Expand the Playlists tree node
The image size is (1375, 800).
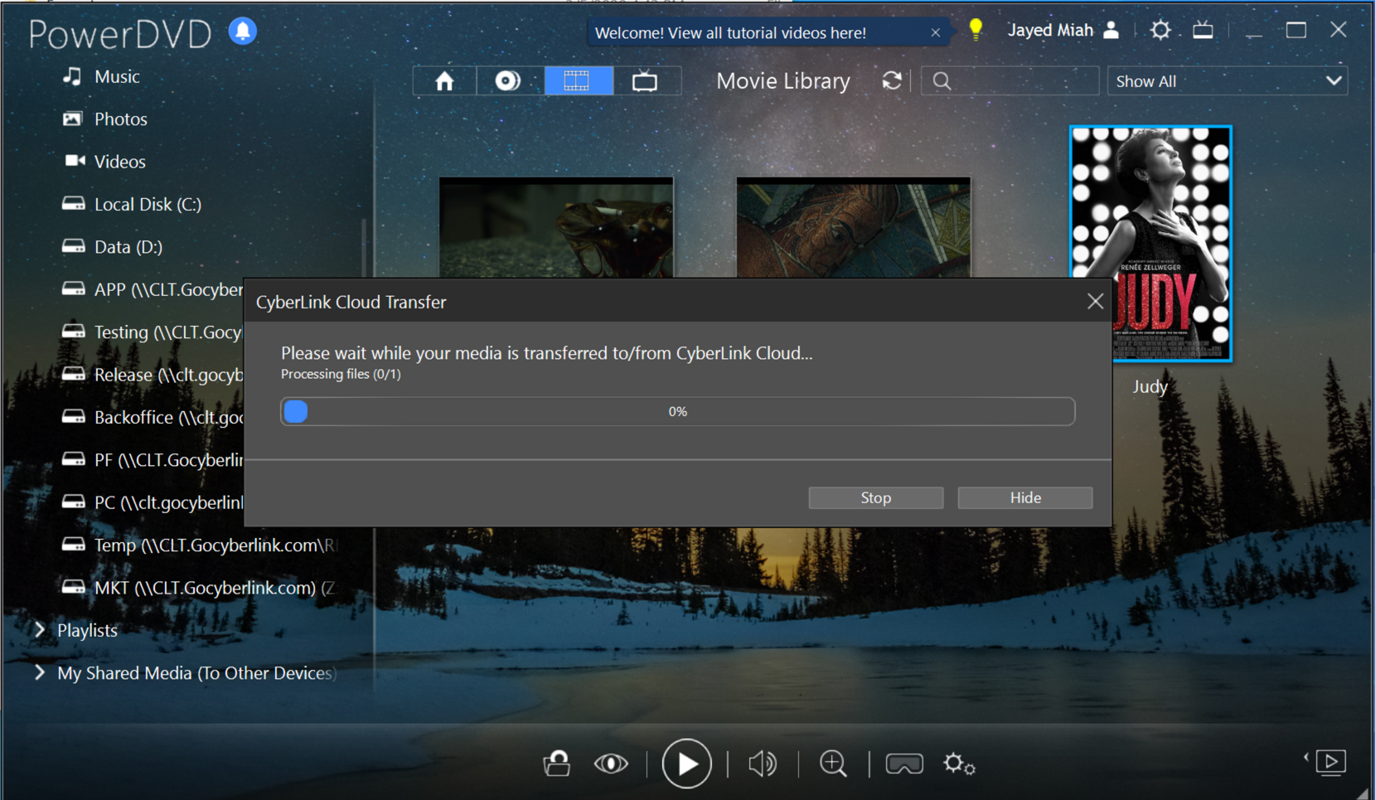(40, 630)
